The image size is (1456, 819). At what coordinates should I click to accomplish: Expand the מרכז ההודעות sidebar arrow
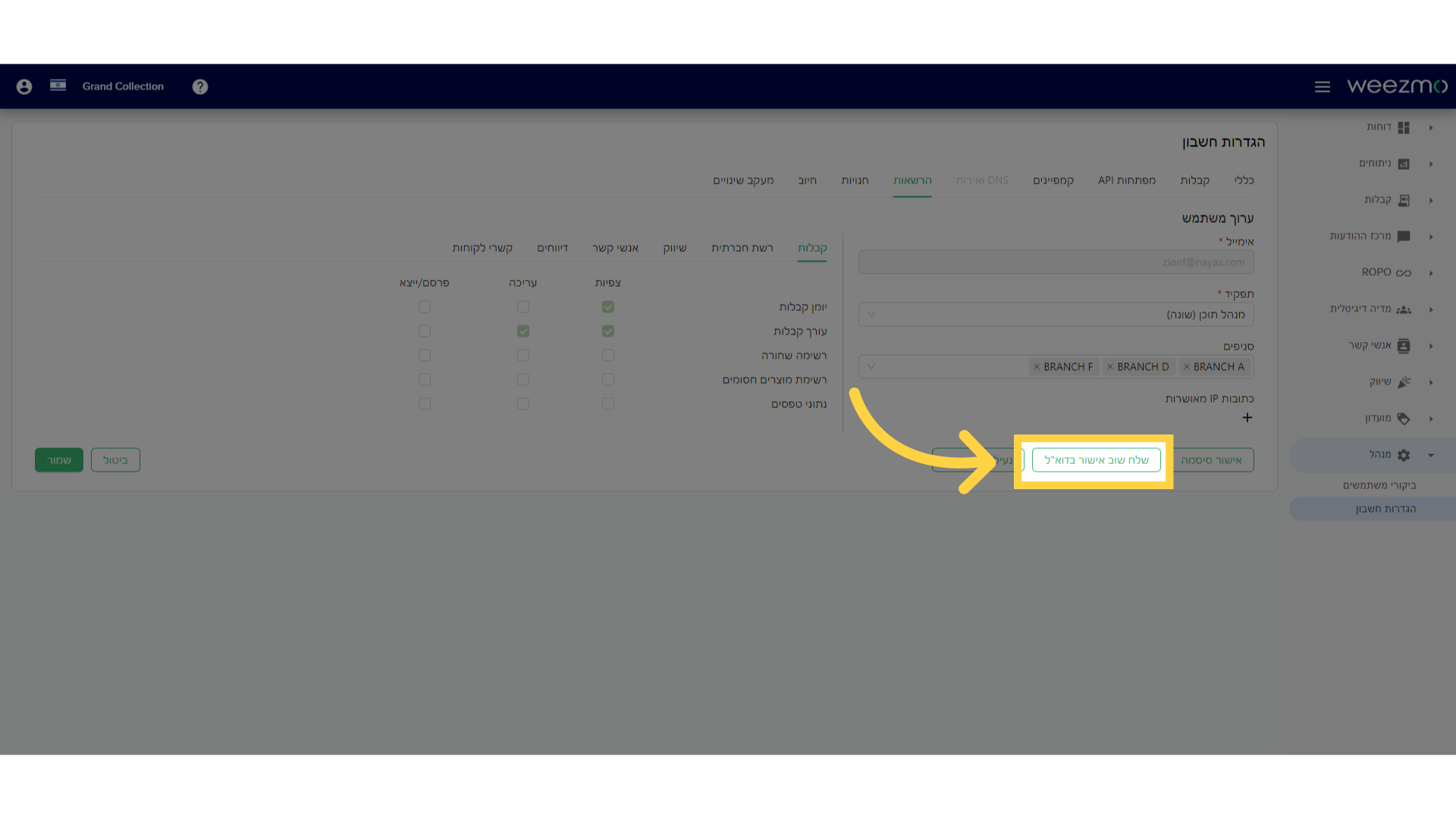pyautogui.click(x=1431, y=237)
